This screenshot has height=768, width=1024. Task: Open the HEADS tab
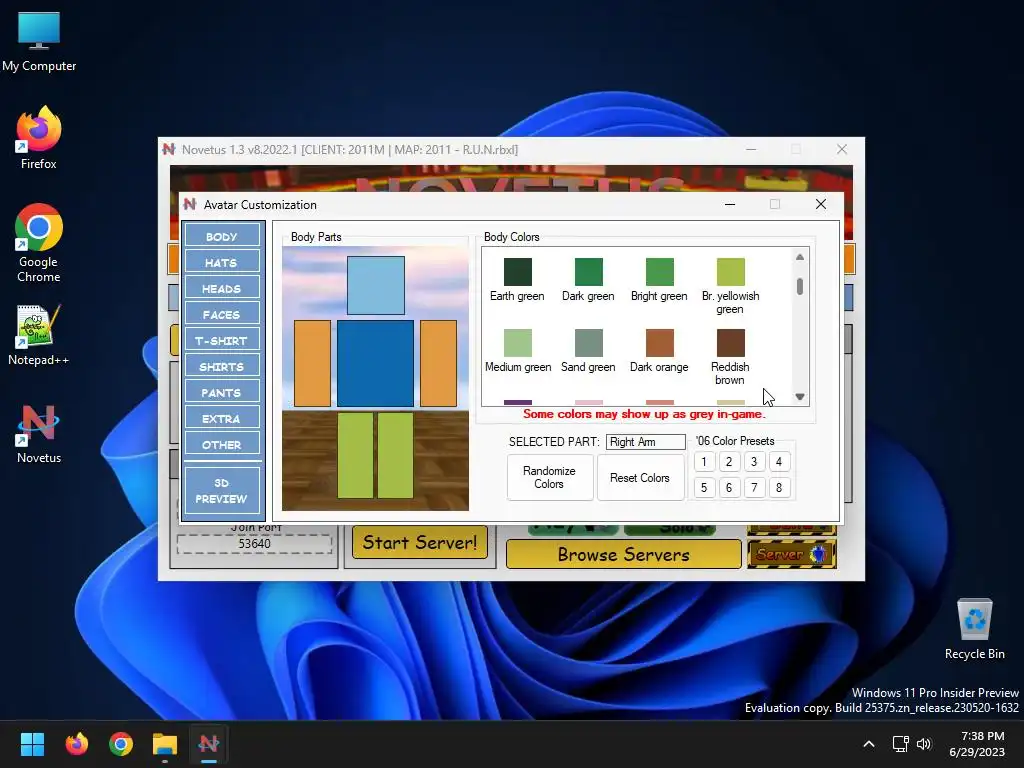(x=221, y=289)
